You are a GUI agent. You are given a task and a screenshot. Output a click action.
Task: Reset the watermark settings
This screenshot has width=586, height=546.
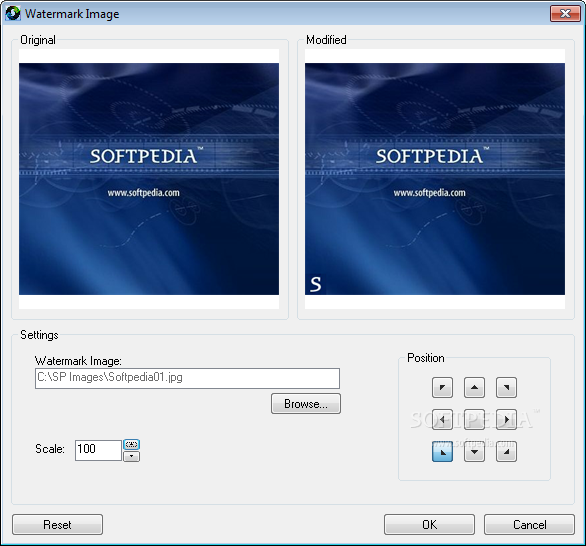(x=57, y=525)
